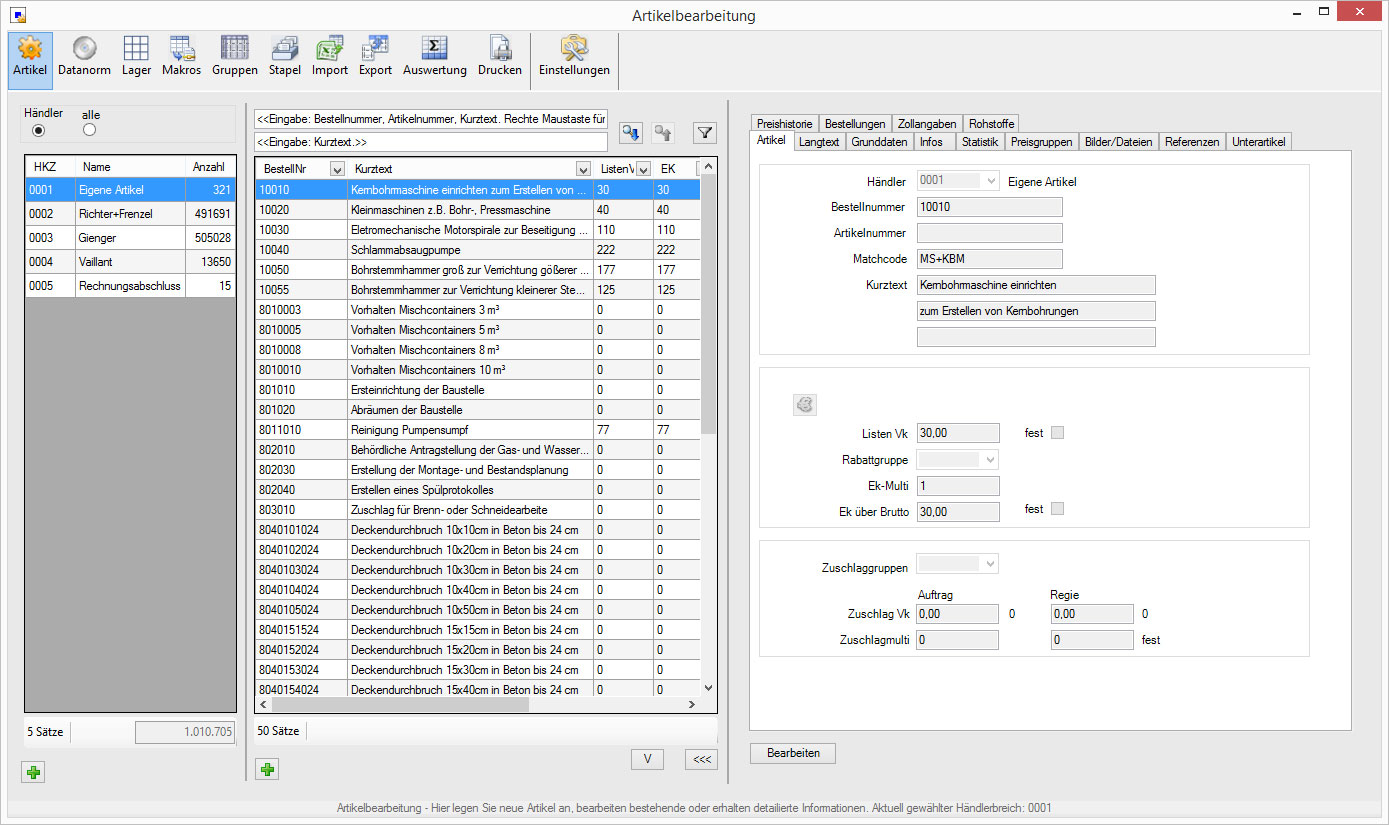This screenshot has width=1389, height=825.
Task: Open the Stapel tool
Action: [x=284, y=56]
